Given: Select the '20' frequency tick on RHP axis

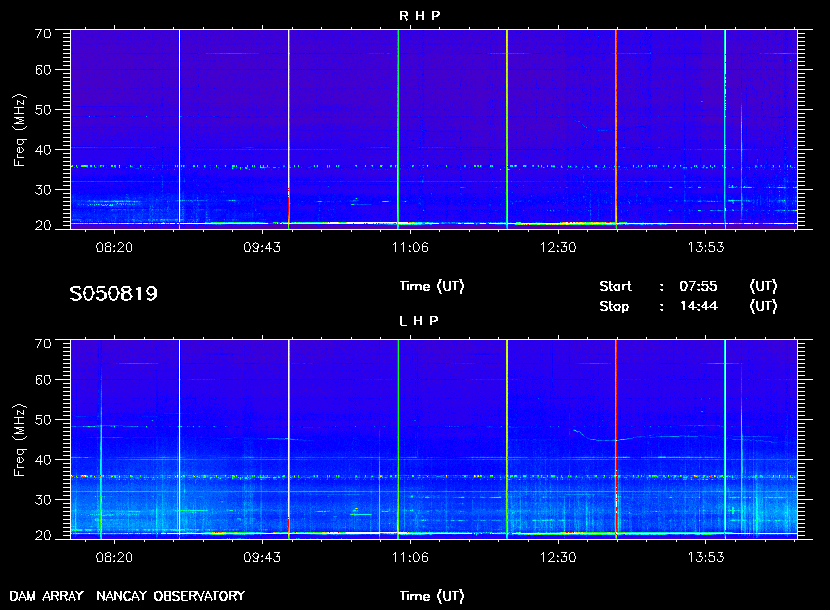Looking at the screenshot, I should coord(43,226).
